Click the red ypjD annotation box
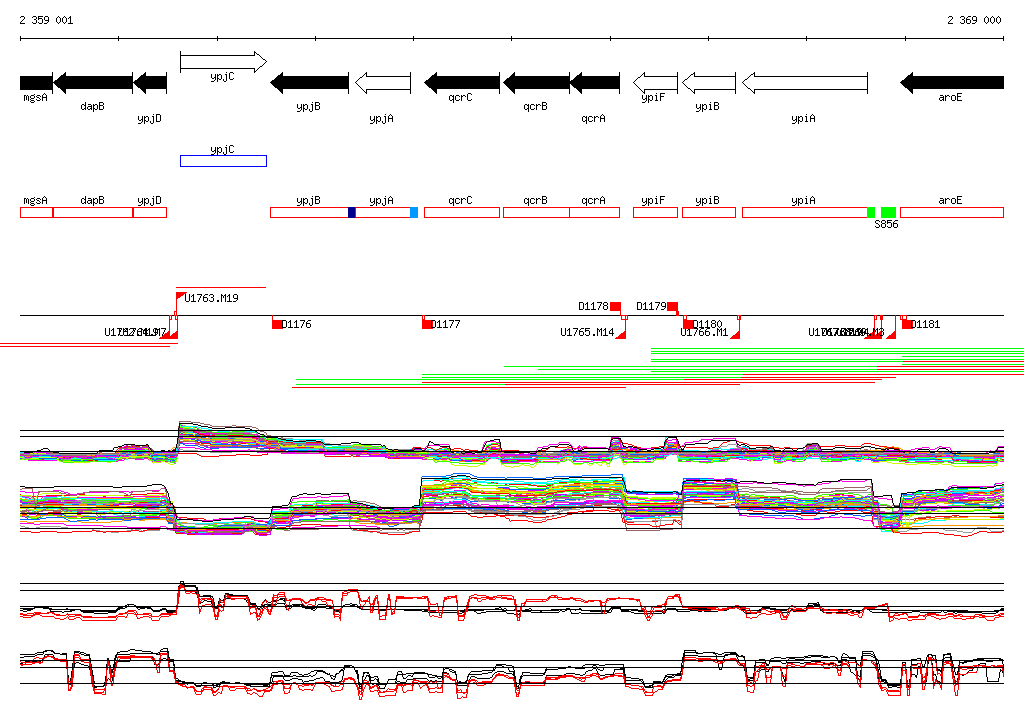The image size is (1024, 714). click(x=150, y=212)
